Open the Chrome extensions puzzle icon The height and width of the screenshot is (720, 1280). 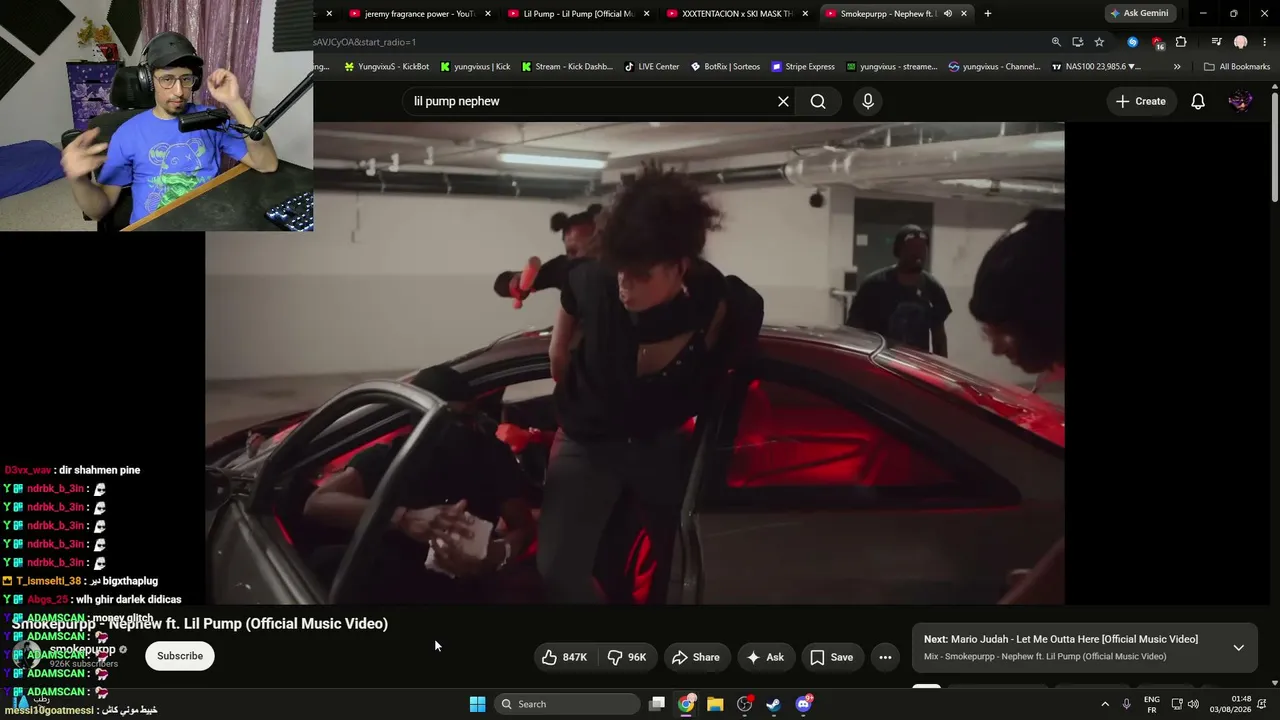[x=1181, y=42]
